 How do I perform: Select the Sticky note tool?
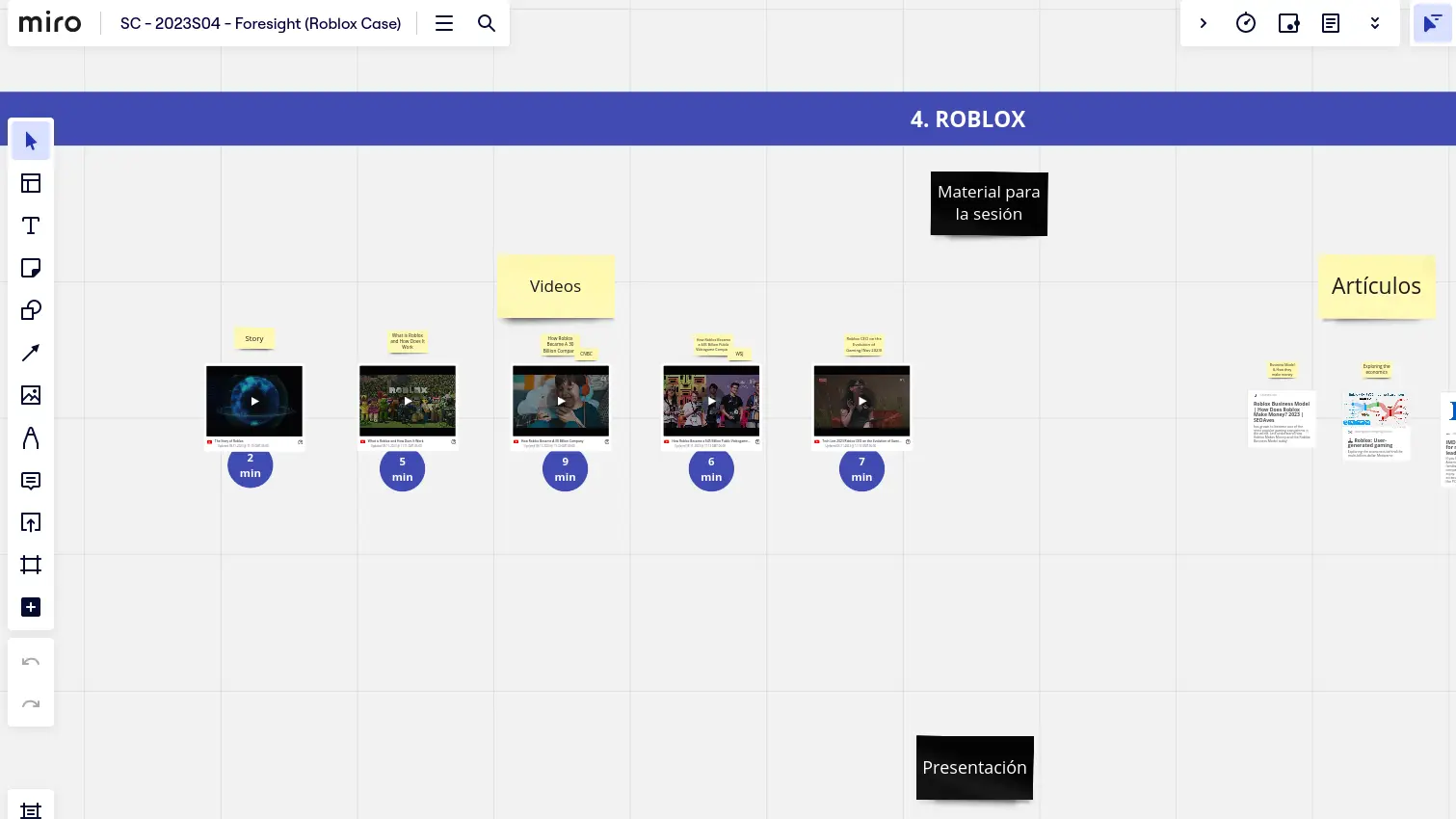click(31, 268)
